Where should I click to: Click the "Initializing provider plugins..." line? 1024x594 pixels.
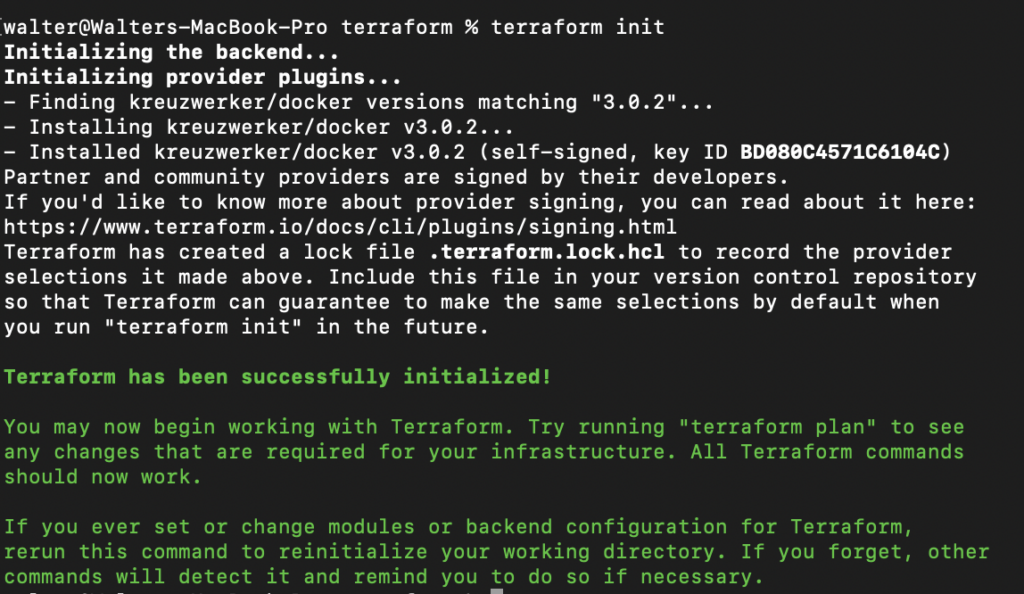click(x=202, y=77)
